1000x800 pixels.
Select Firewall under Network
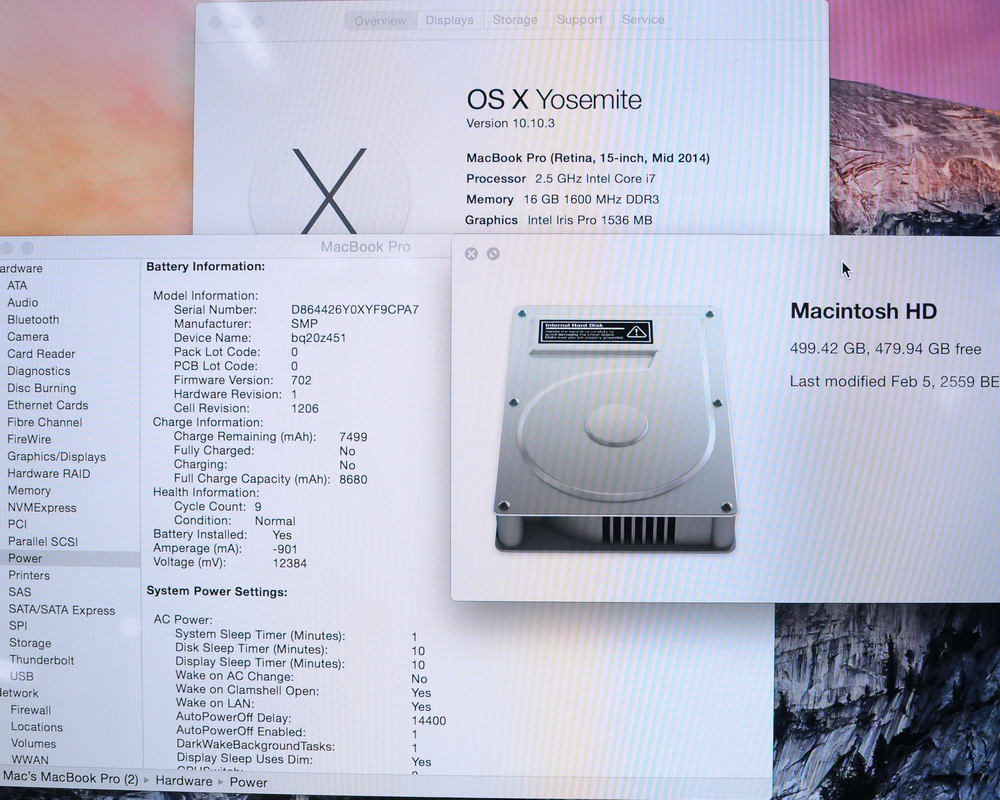tap(31, 710)
